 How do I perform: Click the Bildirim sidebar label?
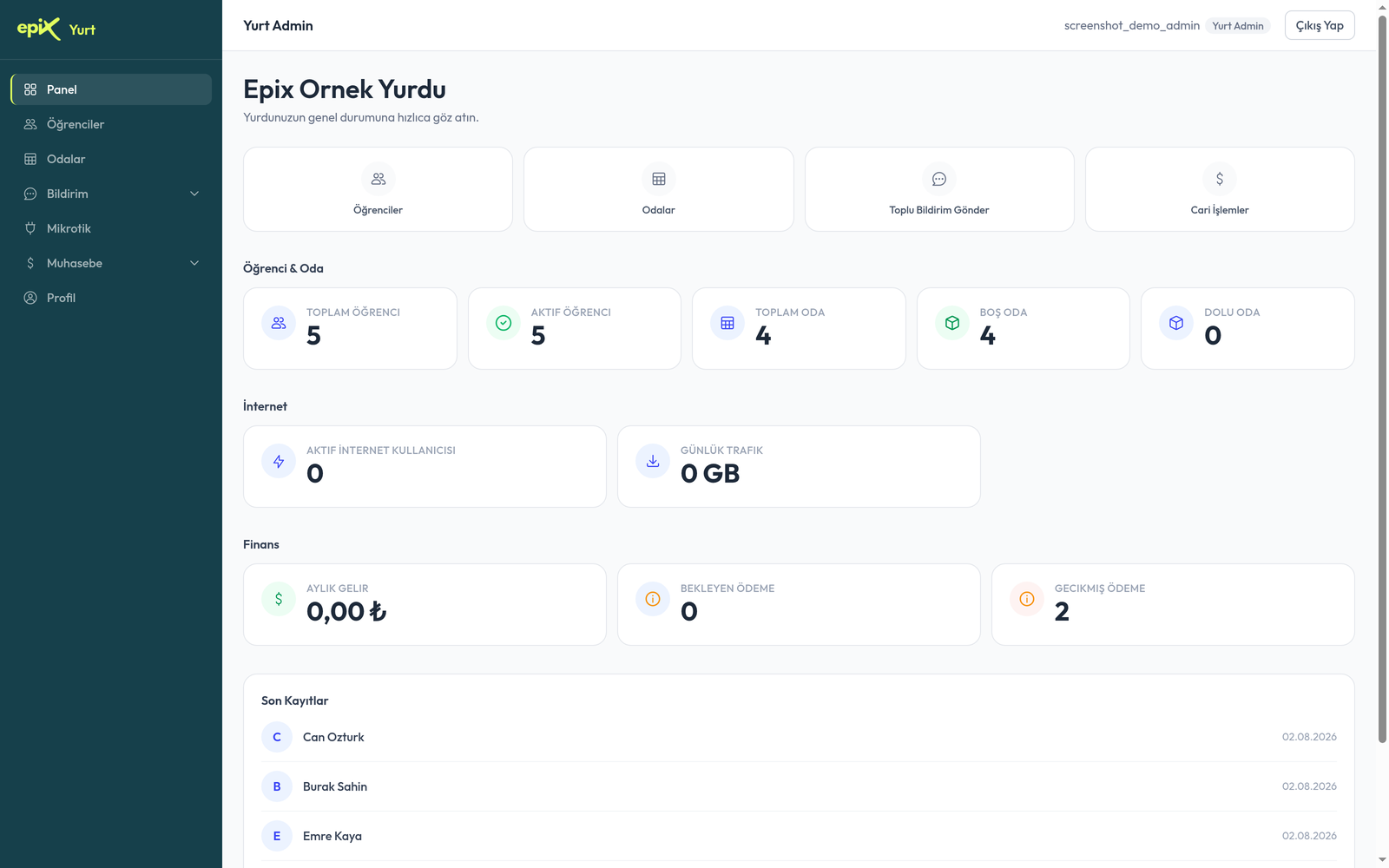68,194
